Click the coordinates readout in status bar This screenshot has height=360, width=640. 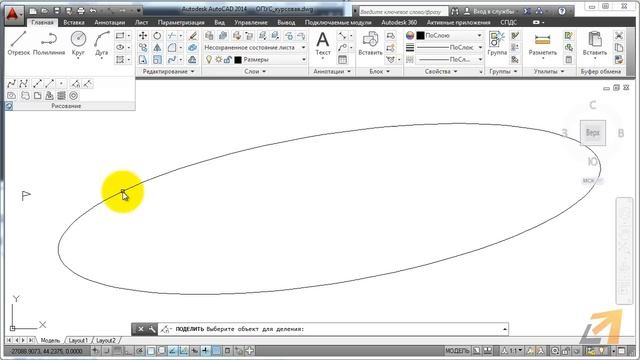tap(47, 351)
